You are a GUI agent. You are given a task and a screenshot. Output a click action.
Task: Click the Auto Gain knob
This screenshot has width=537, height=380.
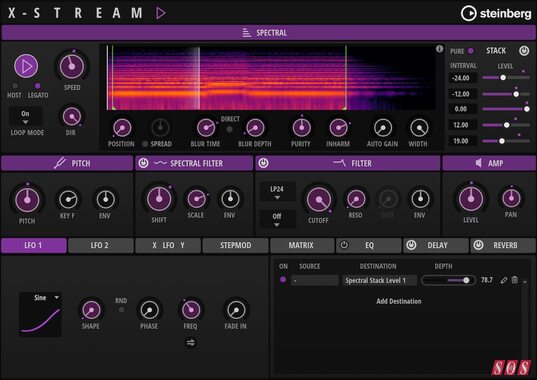(383, 128)
